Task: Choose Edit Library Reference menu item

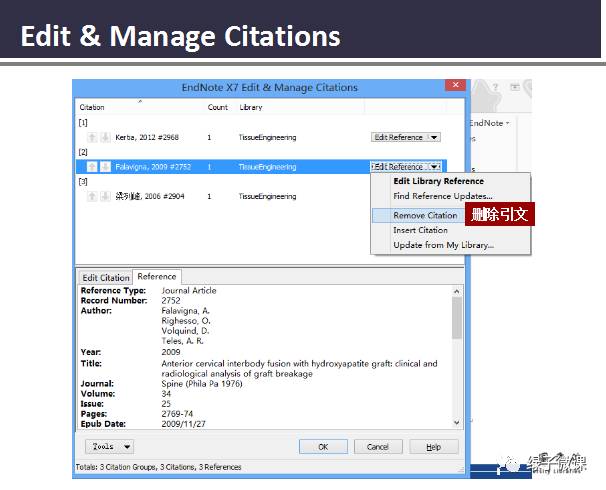Action: (439, 181)
